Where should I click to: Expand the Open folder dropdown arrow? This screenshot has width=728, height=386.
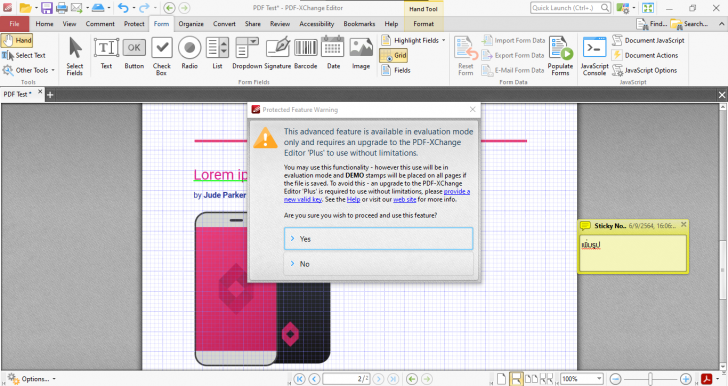(36, 8)
